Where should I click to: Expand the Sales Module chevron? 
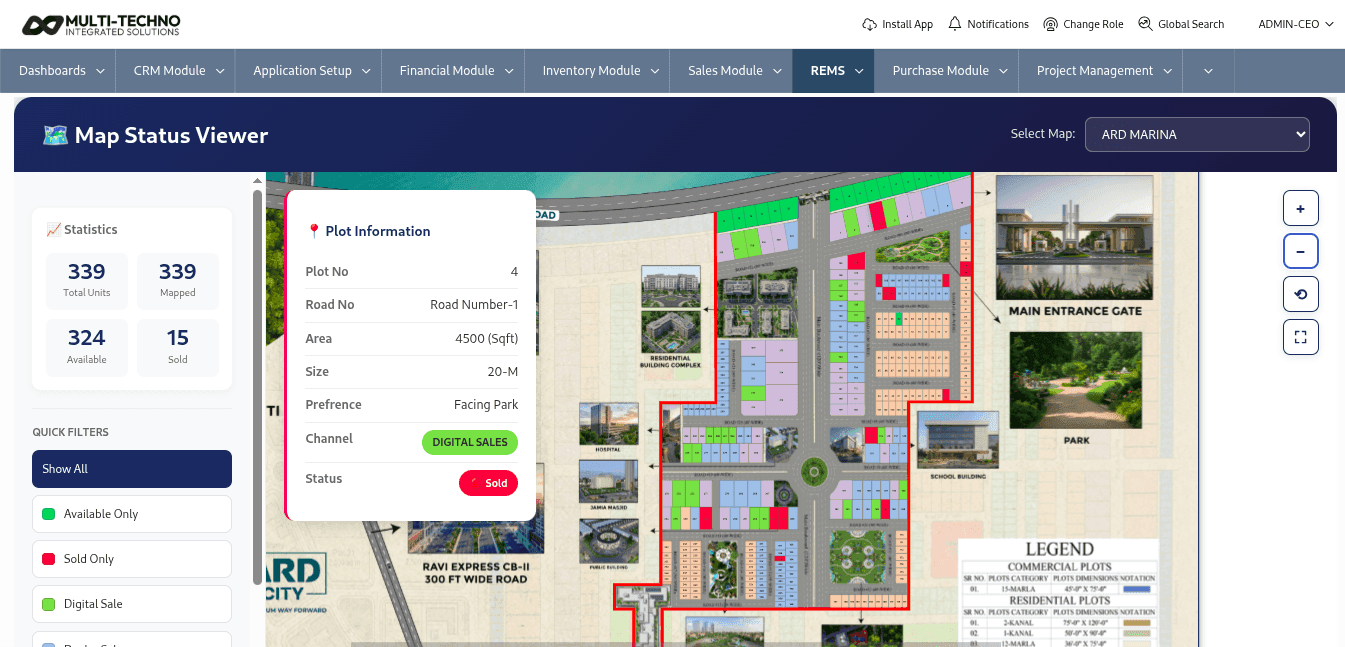[778, 71]
